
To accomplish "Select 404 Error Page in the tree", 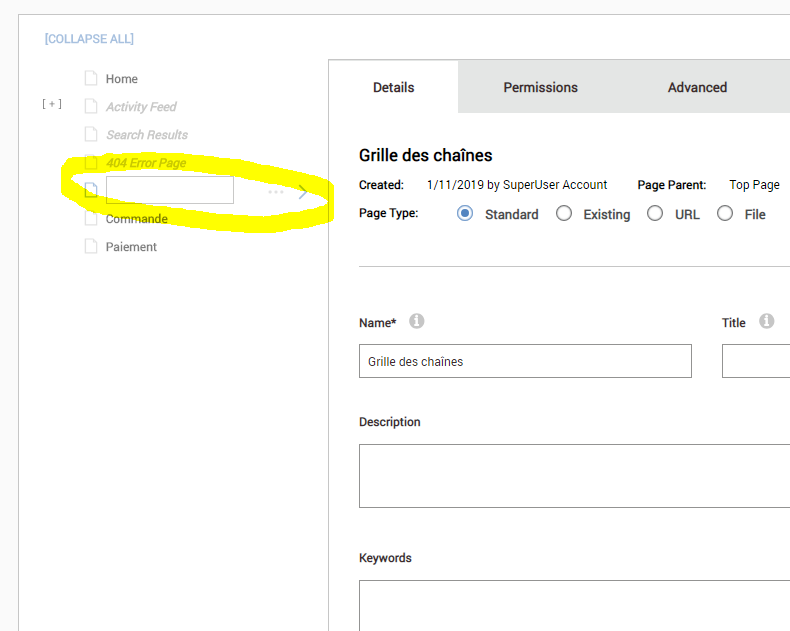I will 146,163.
